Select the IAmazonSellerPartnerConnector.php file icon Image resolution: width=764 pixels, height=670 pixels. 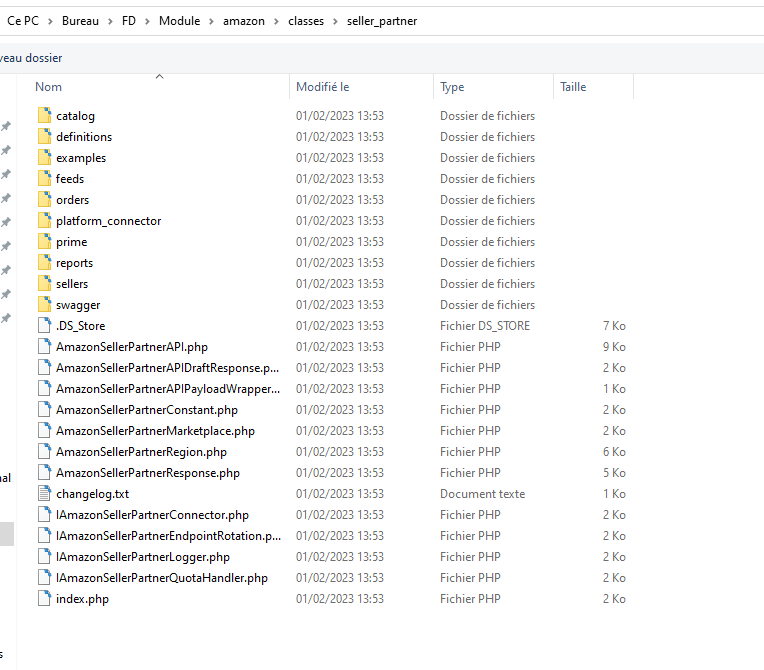(x=44, y=514)
